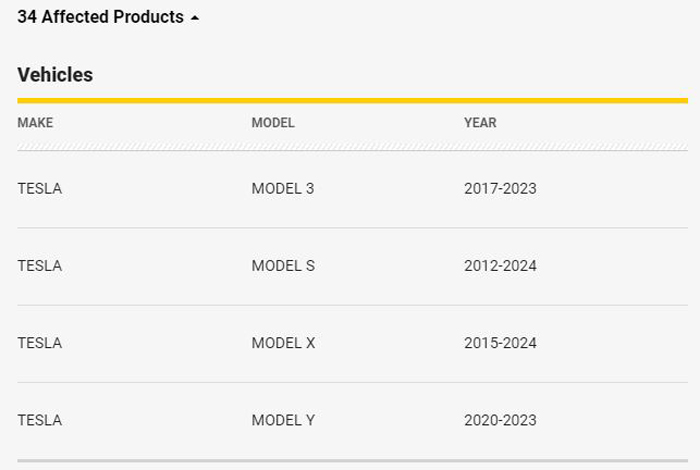This screenshot has width=700, height=470.
Task: Click the MODEL 3 cell
Action: point(283,188)
